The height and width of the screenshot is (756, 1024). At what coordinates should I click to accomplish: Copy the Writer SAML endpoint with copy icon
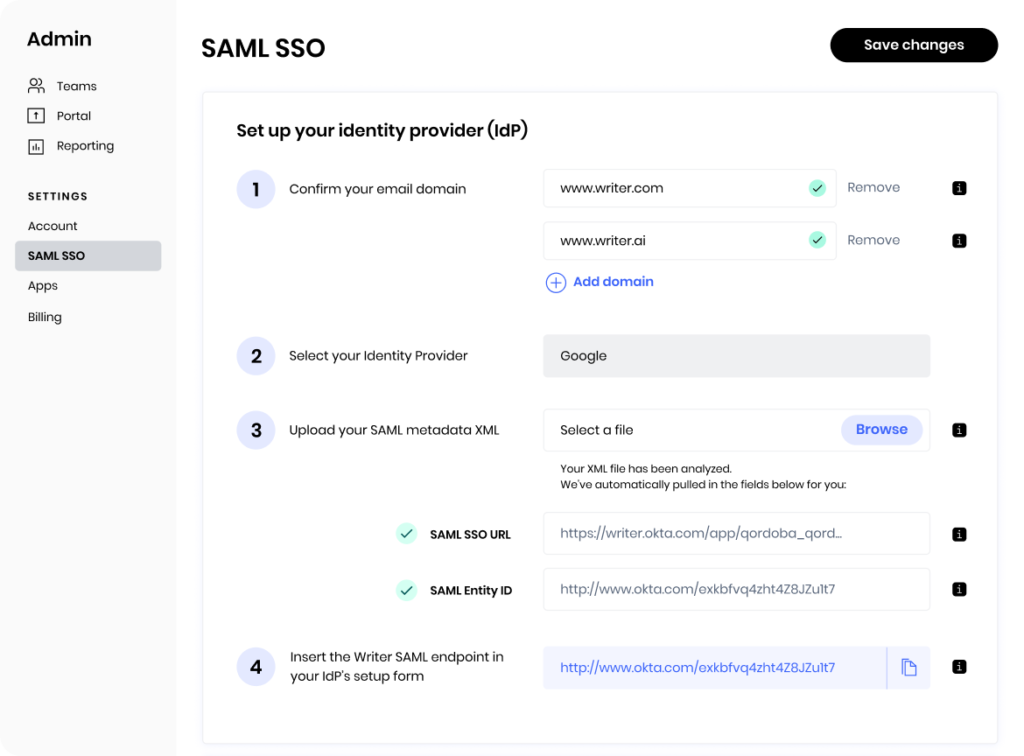pyautogui.click(x=908, y=667)
